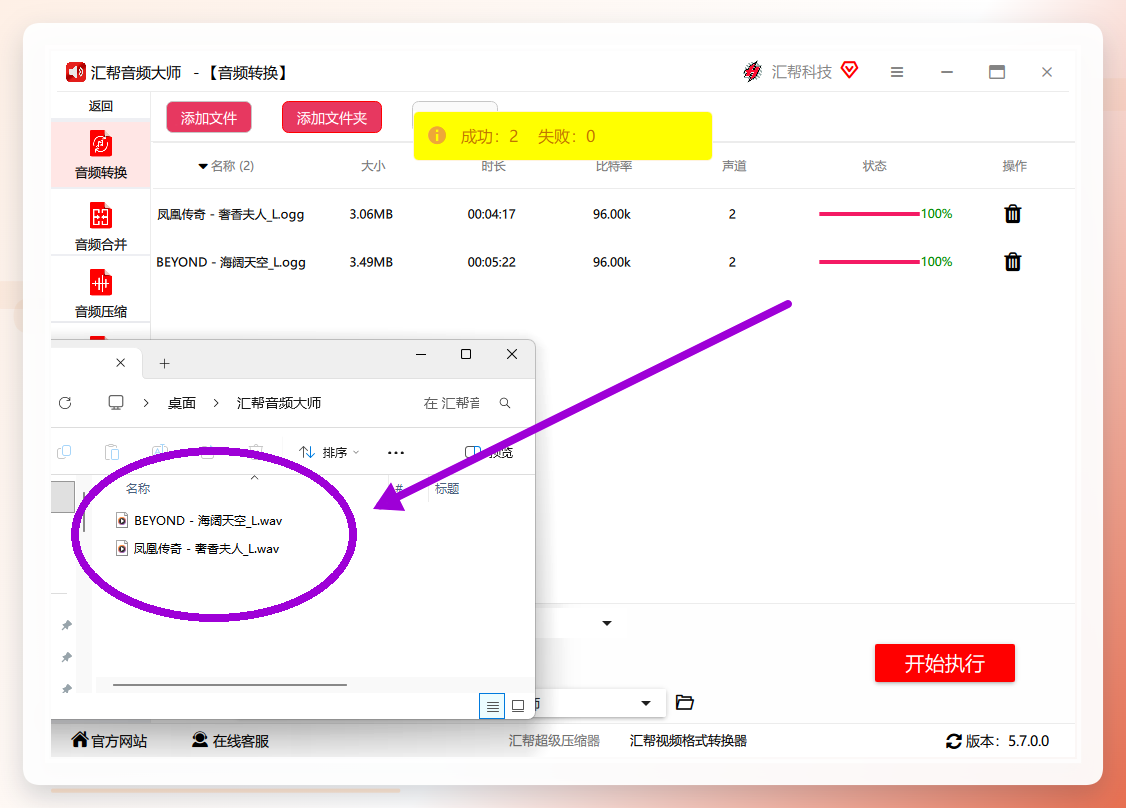The image size is (1126, 808).
Task: Expand breadcrumb chevron before 桌面
Action: point(146,403)
